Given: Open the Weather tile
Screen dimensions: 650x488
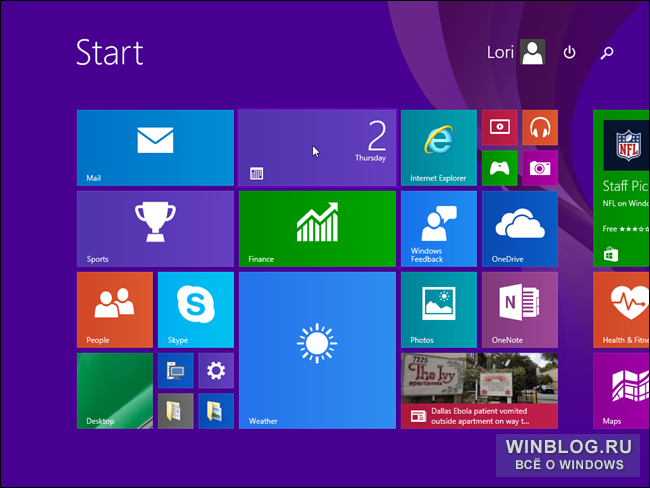Looking at the screenshot, I should pos(318,350).
